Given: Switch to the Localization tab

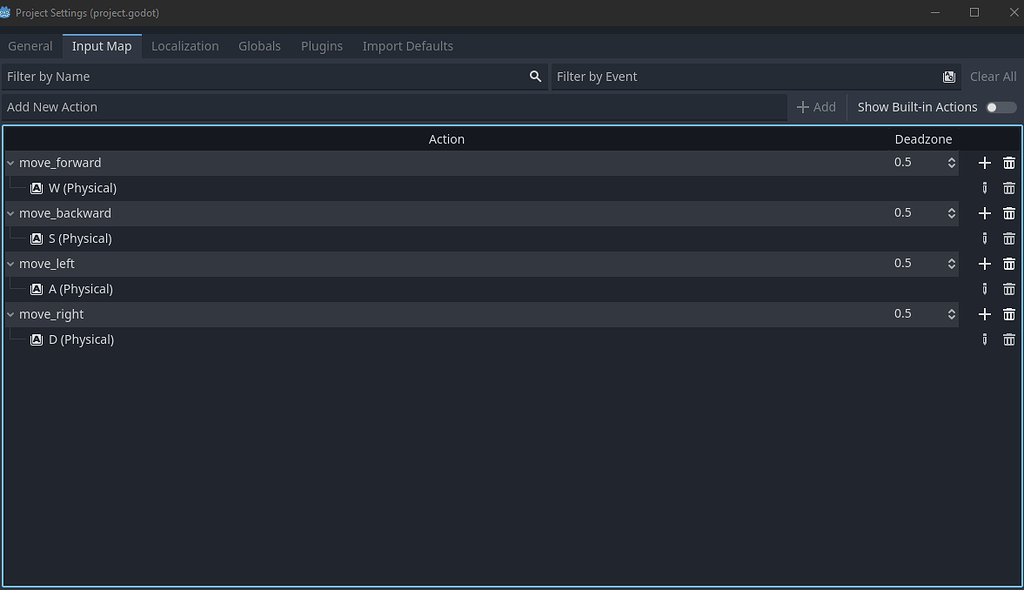Looking at the screenshot, I should [185, 46].
